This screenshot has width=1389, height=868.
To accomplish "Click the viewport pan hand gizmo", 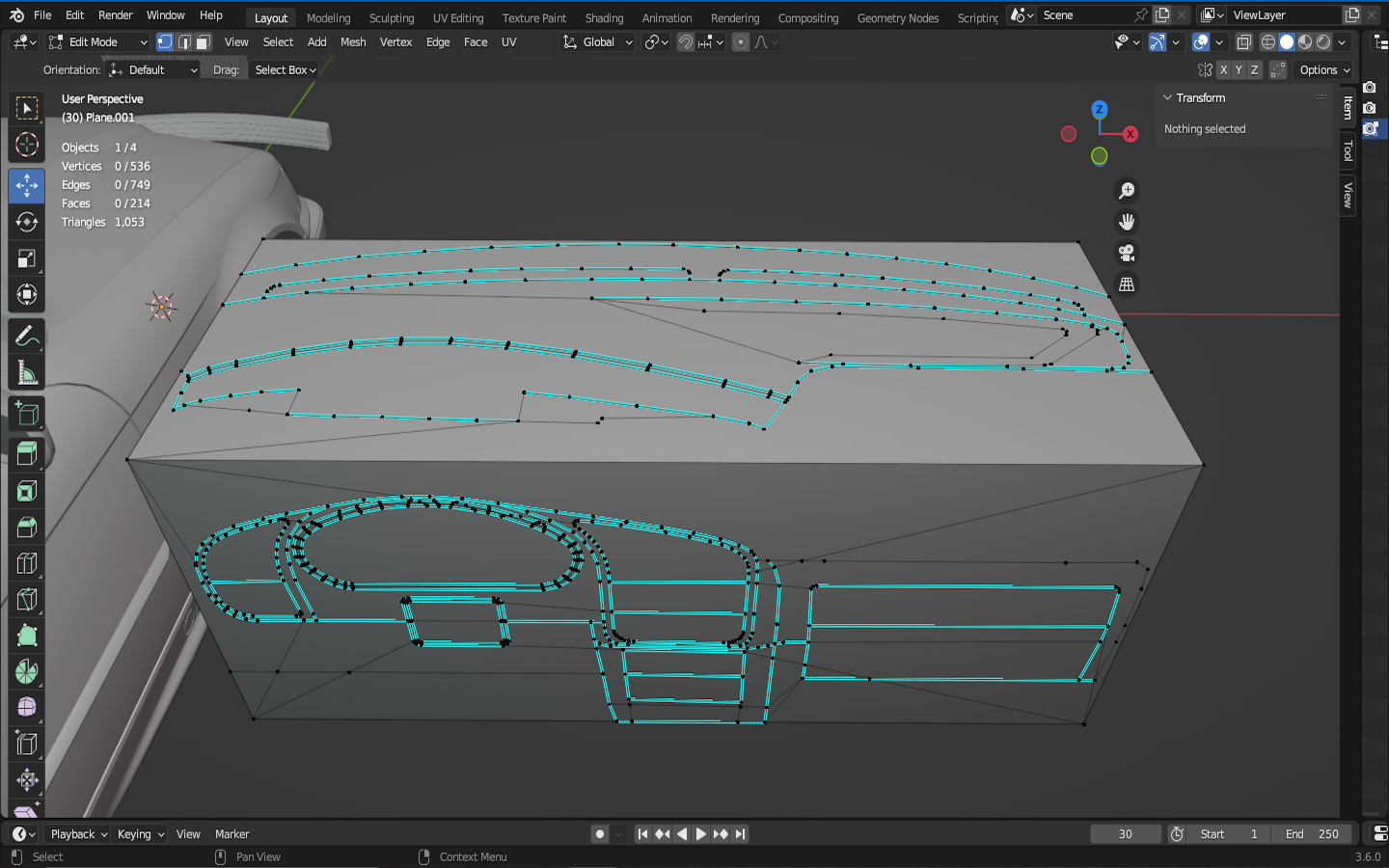I will (1126, 222).
